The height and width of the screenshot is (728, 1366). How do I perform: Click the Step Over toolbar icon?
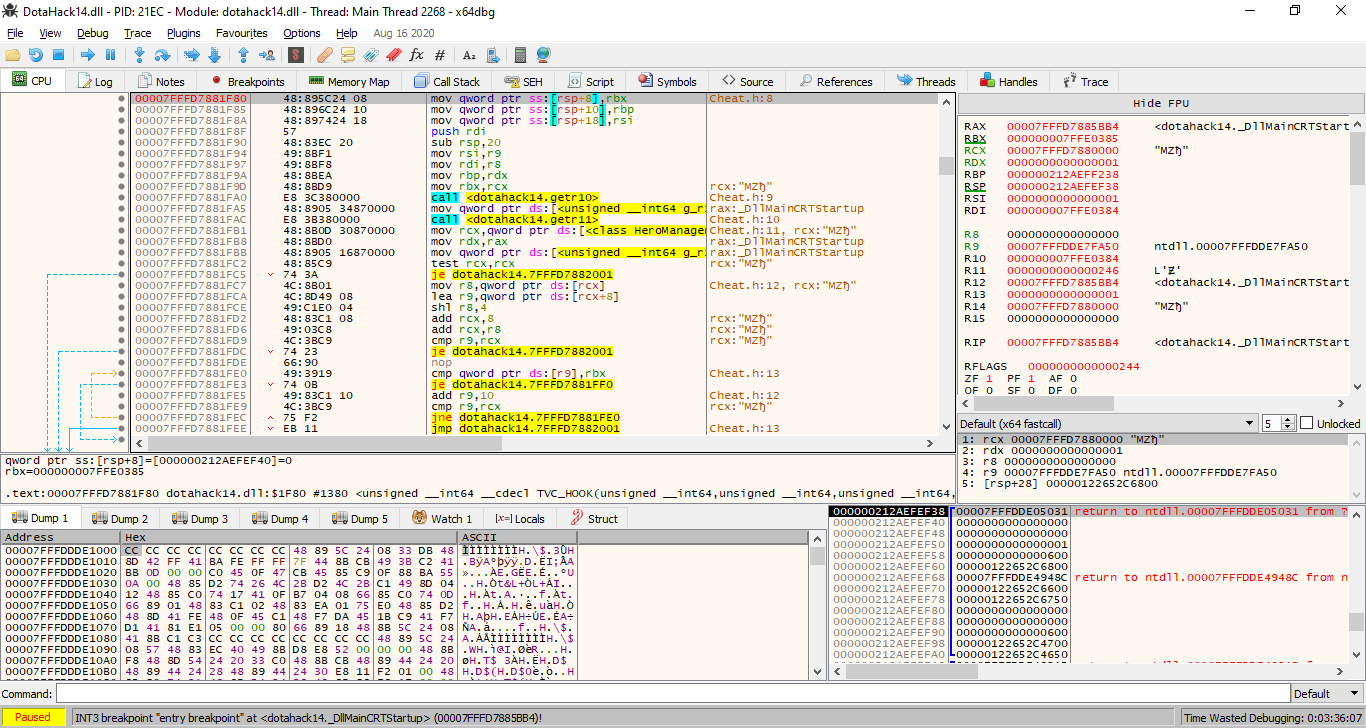(x=161, y=55)
